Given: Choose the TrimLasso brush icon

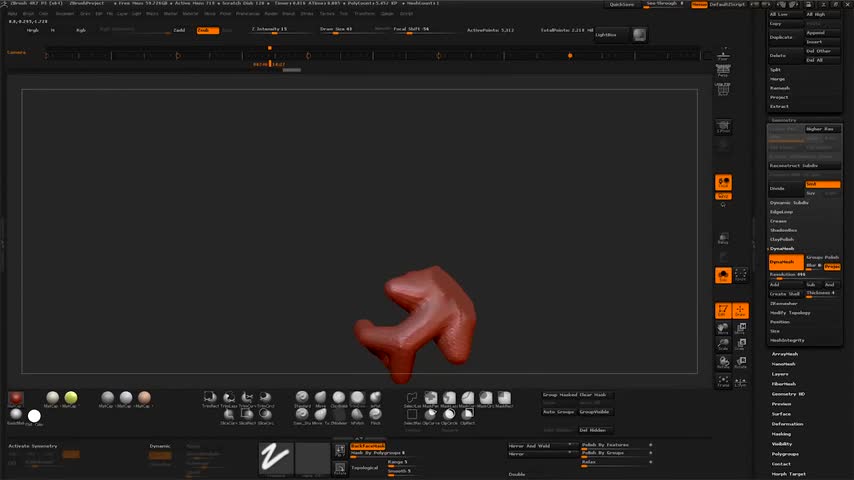Looking at the screenshot, I should tap(229, 397).
